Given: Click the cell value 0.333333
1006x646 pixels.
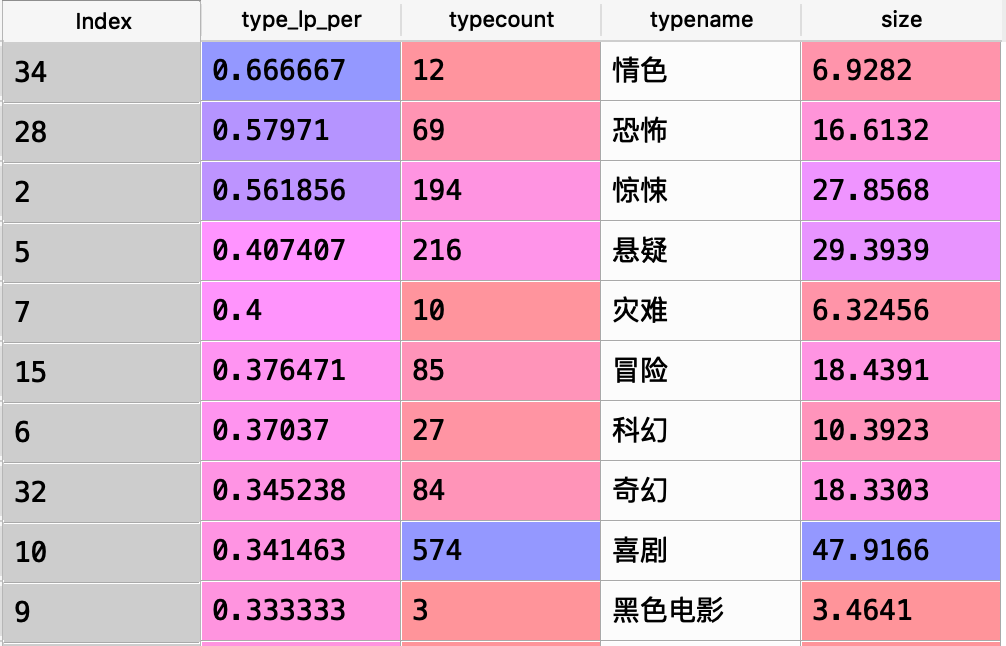Looking at the screenshot, I should click(x=301, y=611).
